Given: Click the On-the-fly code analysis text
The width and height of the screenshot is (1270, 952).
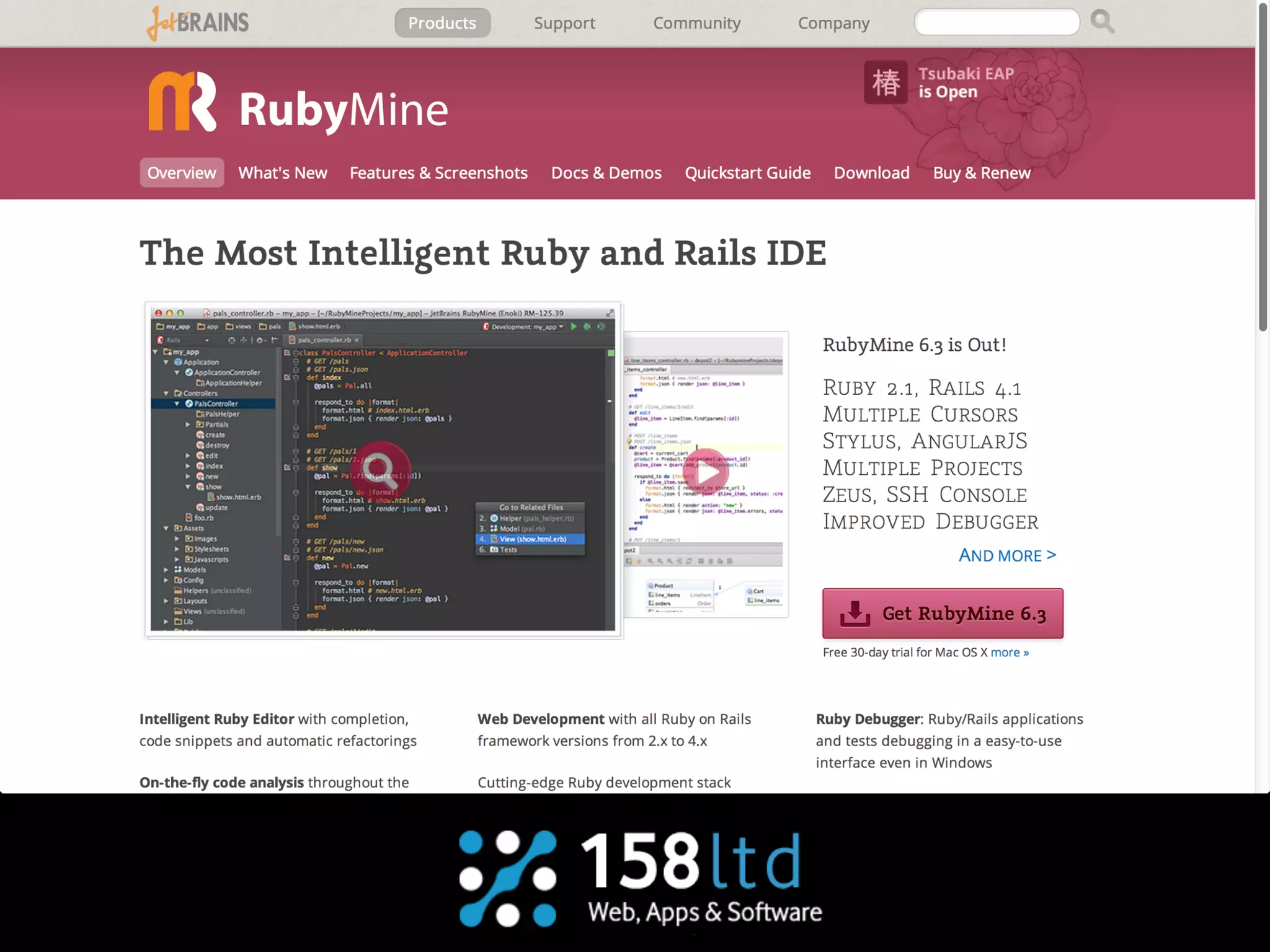Looking at the screenshot, I should pyautogui.click(x=221, y=782).
